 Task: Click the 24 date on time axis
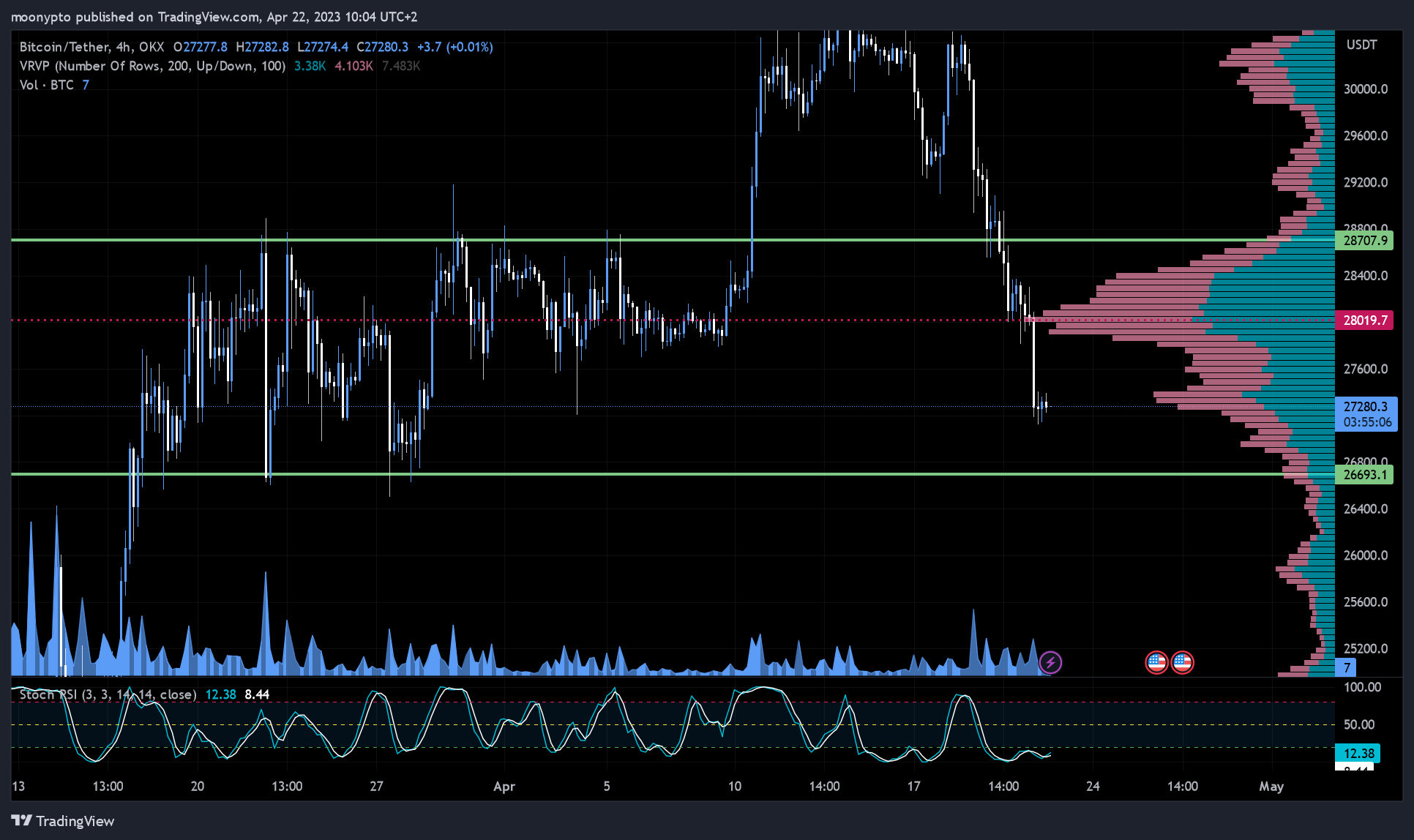[1093, 787]
